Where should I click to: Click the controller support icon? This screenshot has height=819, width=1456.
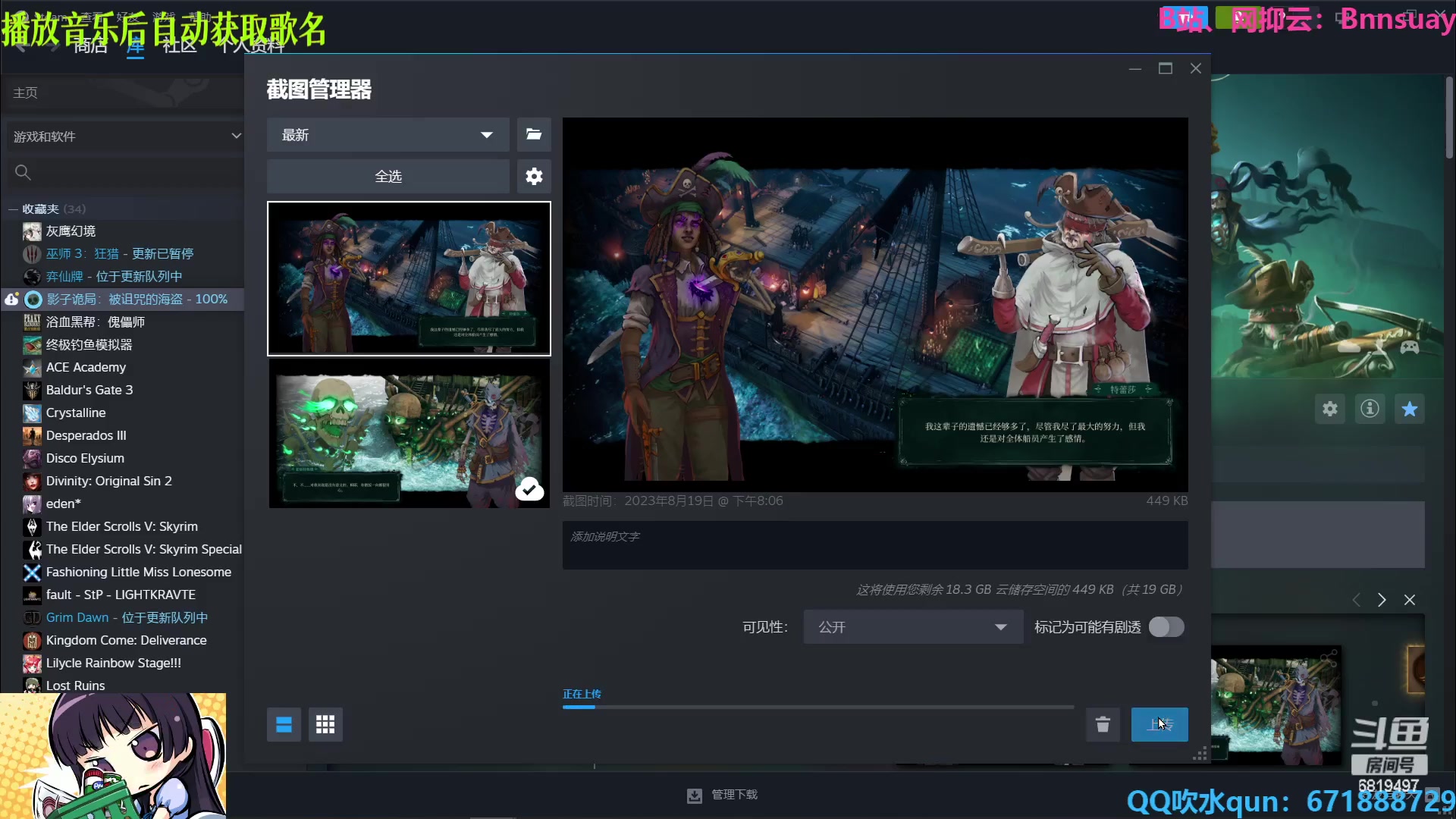1410,347
